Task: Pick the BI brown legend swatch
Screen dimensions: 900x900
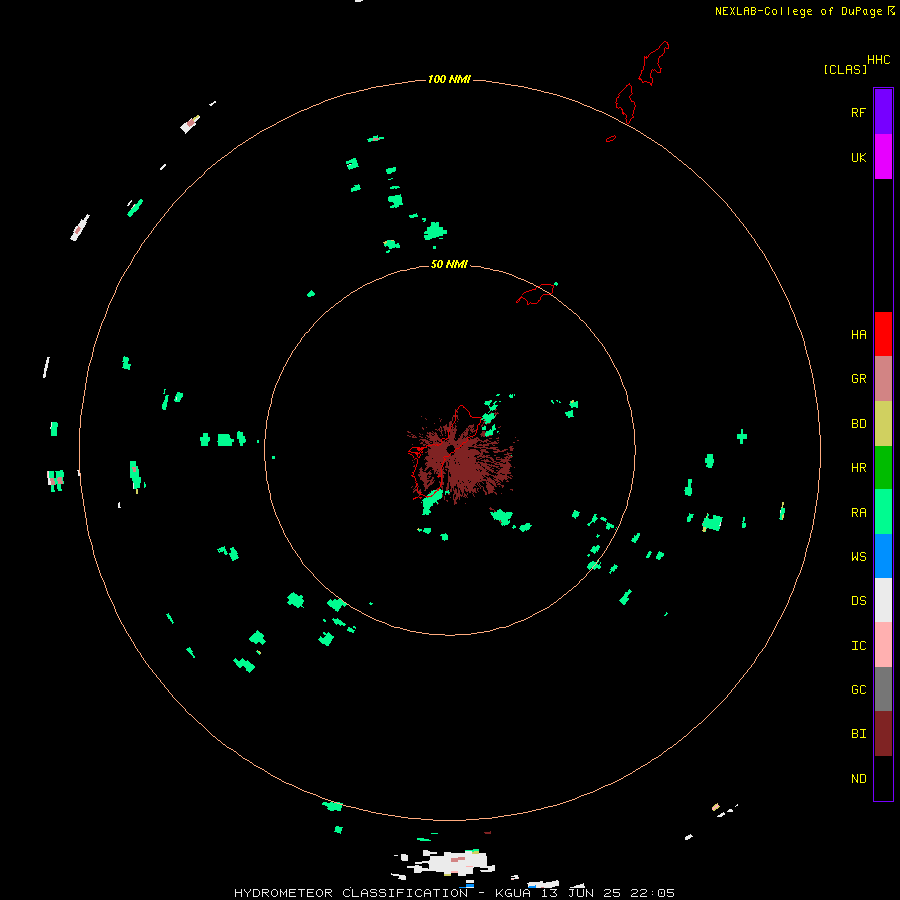Action: point(883,734)
